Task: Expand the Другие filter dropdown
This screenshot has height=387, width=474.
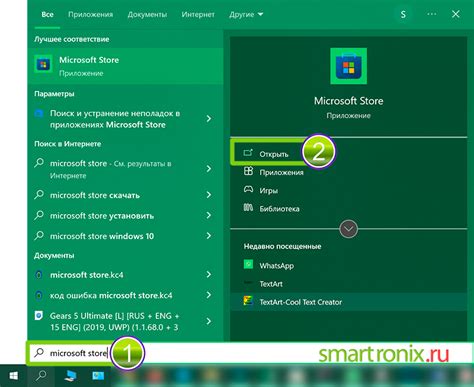Action: click(x=246, y=15)
